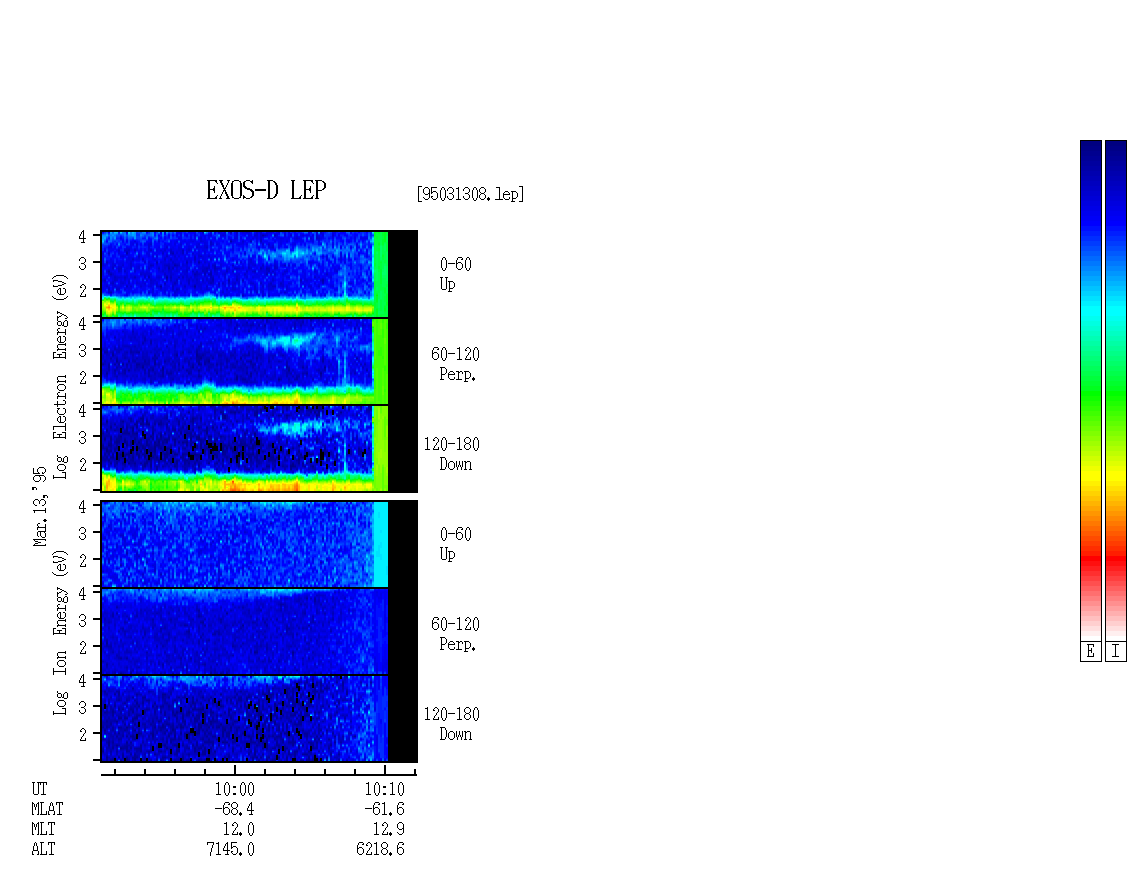
Task: Click the ALT row label
Action: tap(43, 849)
